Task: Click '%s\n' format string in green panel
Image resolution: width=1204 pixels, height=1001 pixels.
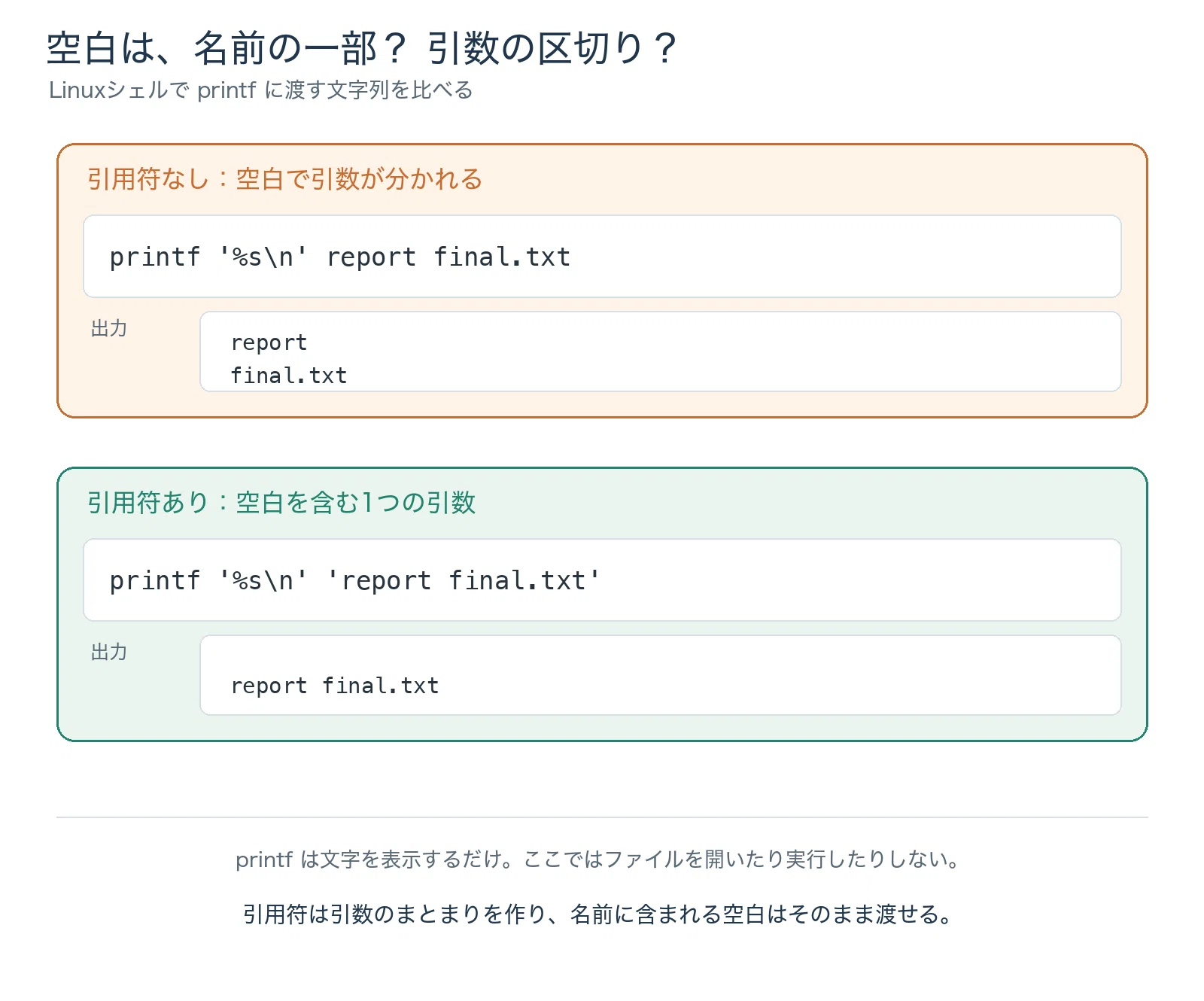Action: [x=263, y=581]
